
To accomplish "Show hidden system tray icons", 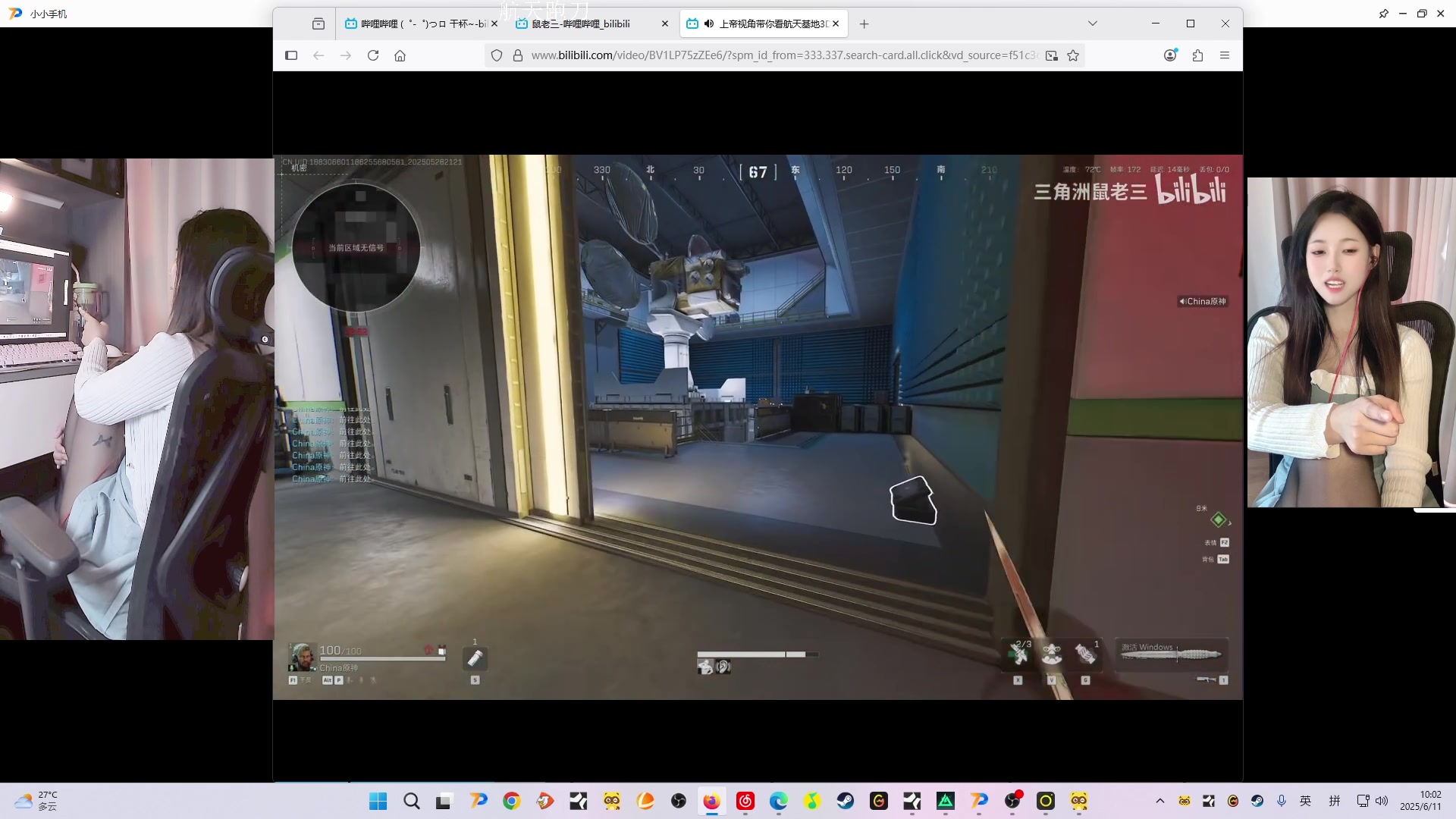I will click(x=1159, y=801).
